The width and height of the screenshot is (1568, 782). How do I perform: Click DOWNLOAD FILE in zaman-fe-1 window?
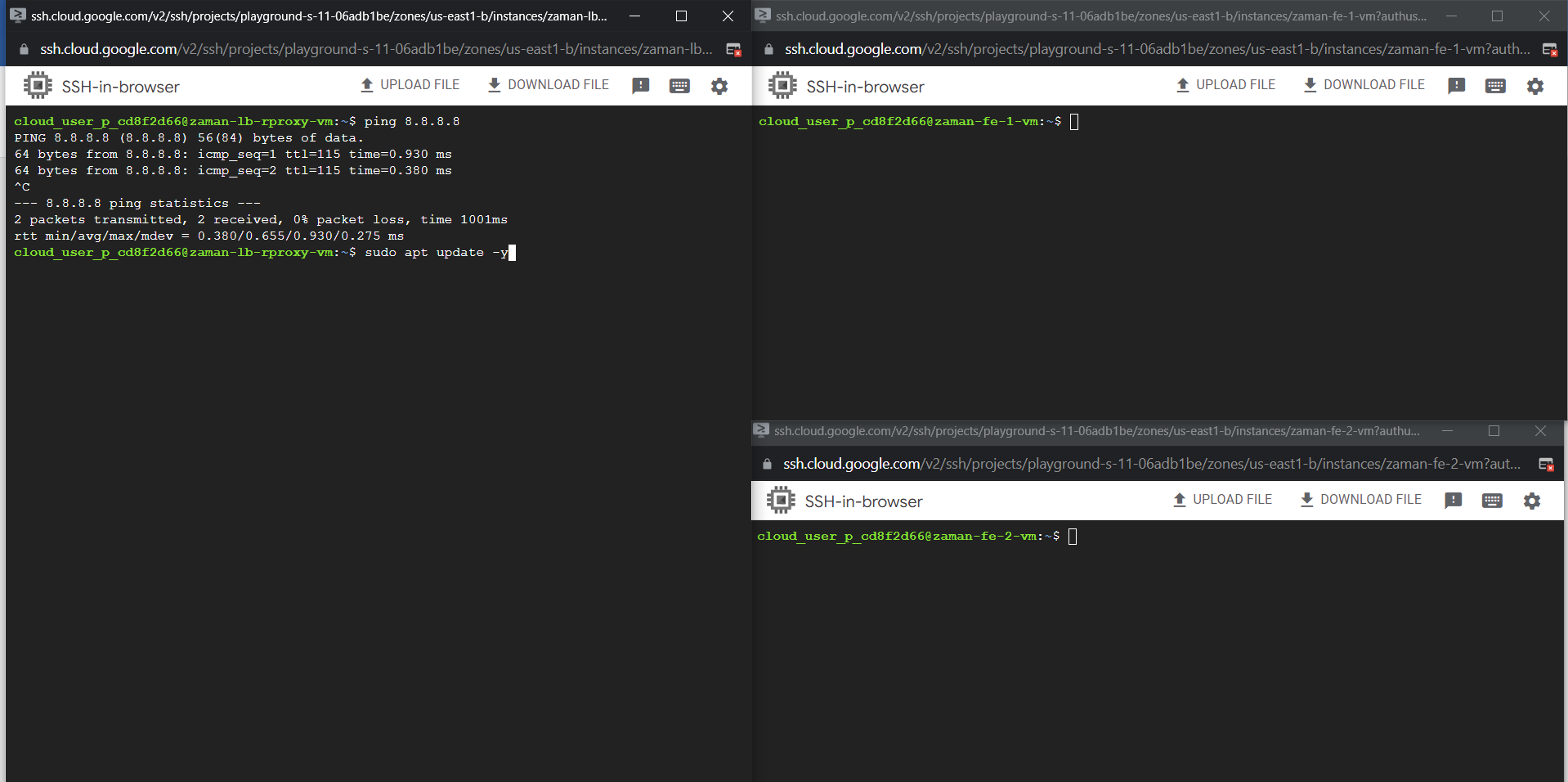point(1364,85)
